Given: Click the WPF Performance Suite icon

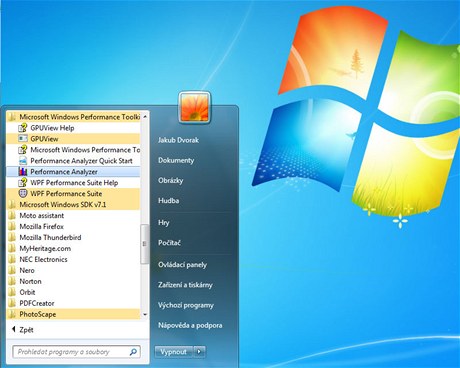Looking at the screenshot, I should point(22,194).
